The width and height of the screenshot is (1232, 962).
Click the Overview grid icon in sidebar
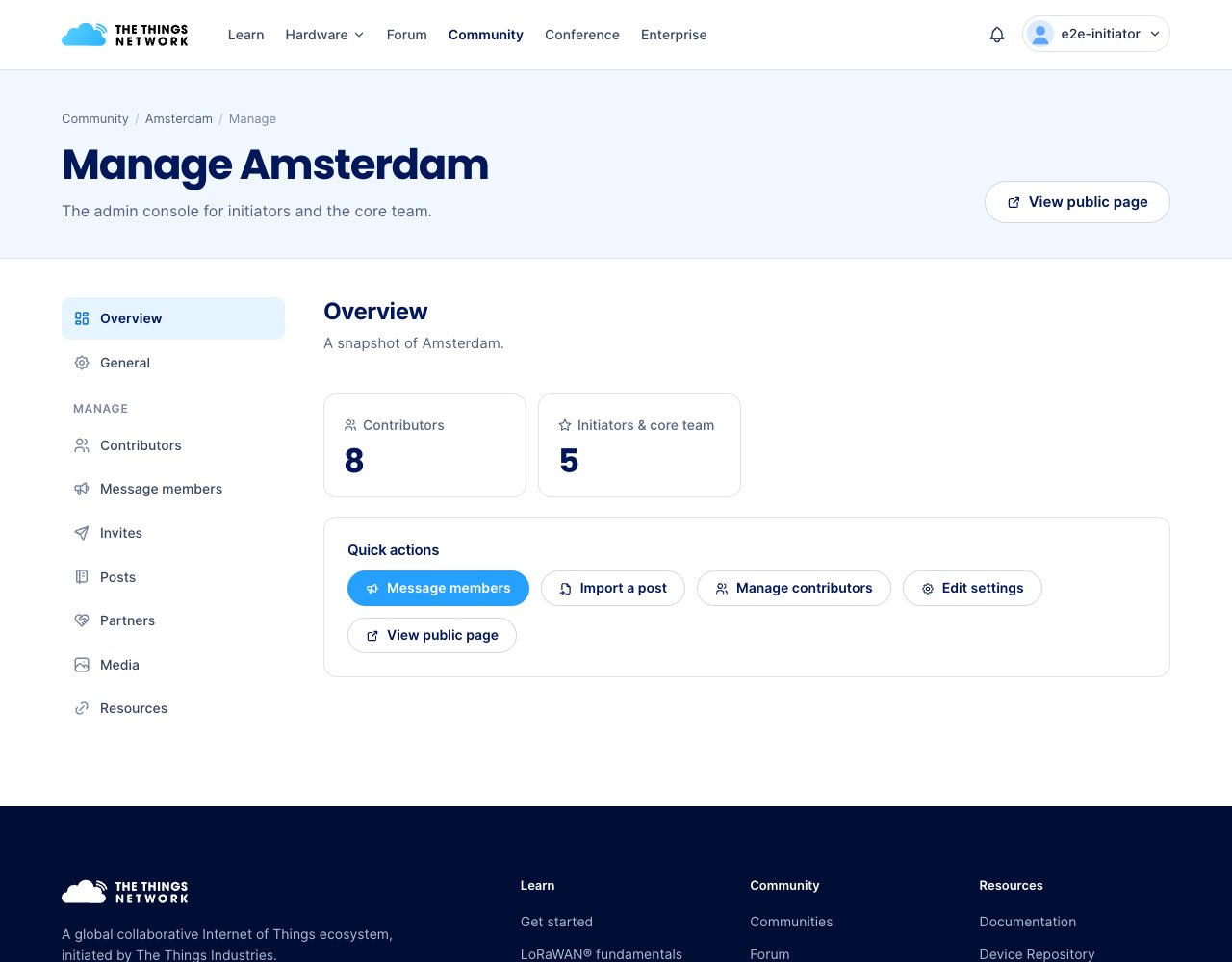click(x=82, y=318)
